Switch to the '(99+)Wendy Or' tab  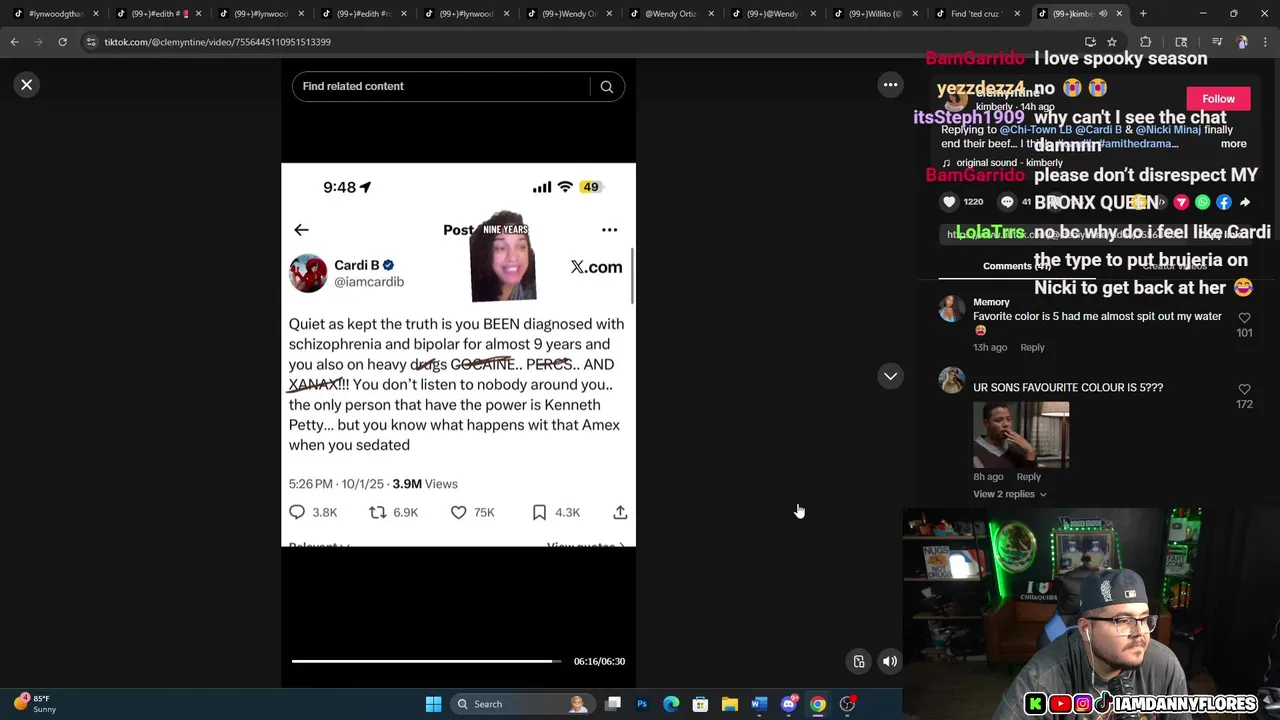pyautogui.click(x=569, y=14)
